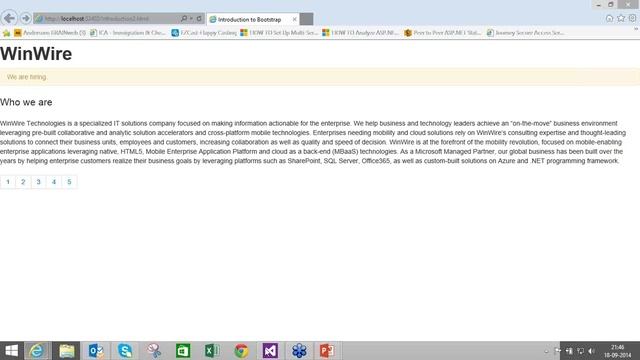
Task: Go to pagination page 2
Action: pos(23,182)
